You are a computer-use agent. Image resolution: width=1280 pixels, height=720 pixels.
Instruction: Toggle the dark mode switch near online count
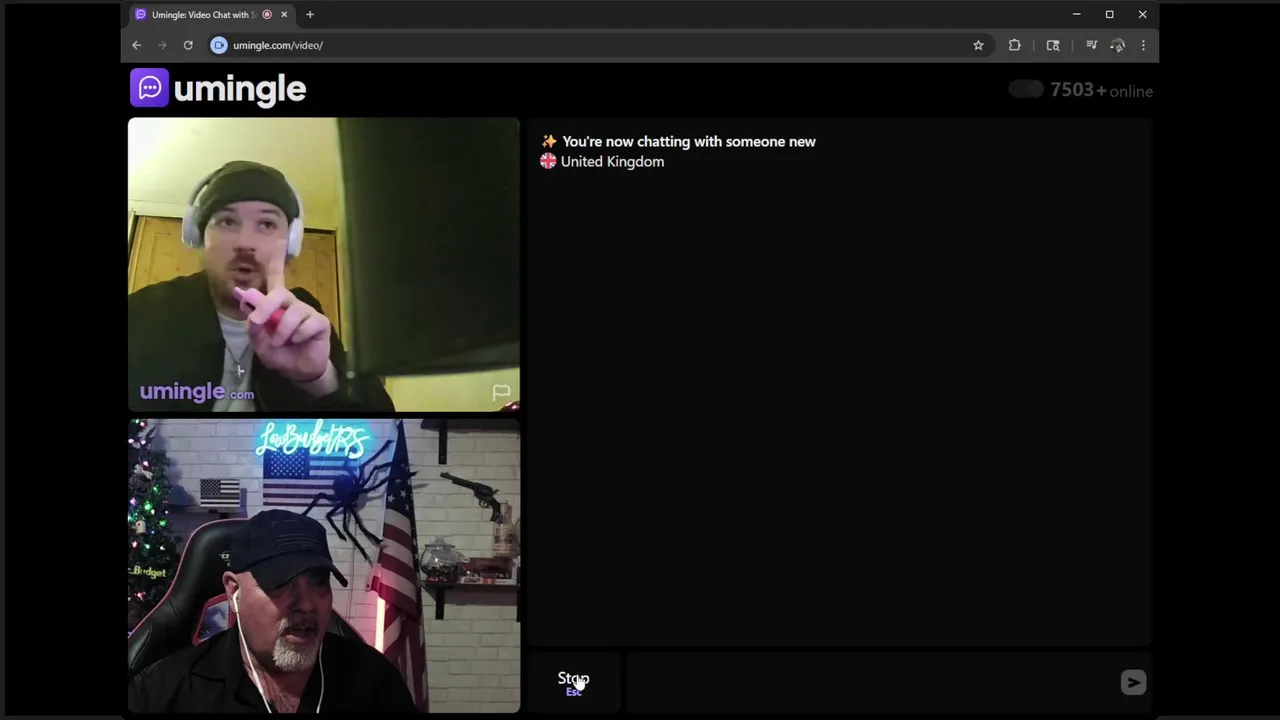(1025, 90)
